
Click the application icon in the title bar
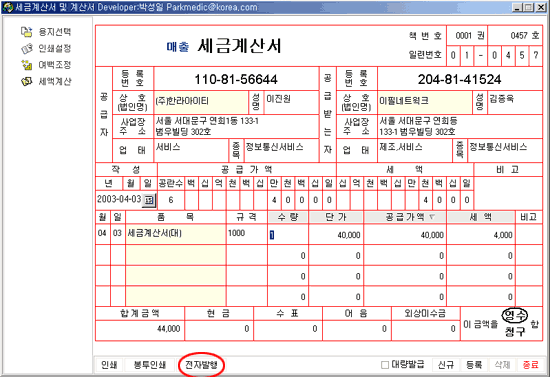(x=8, y=7)
